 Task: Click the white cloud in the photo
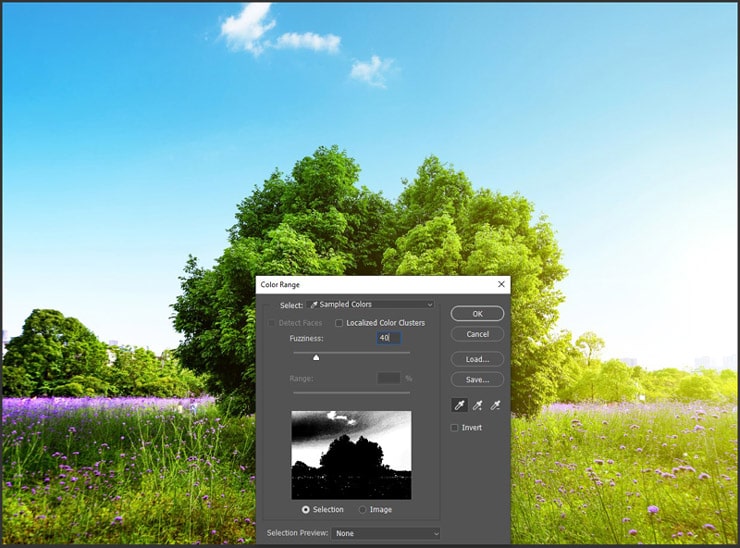[x=248, y=27]
